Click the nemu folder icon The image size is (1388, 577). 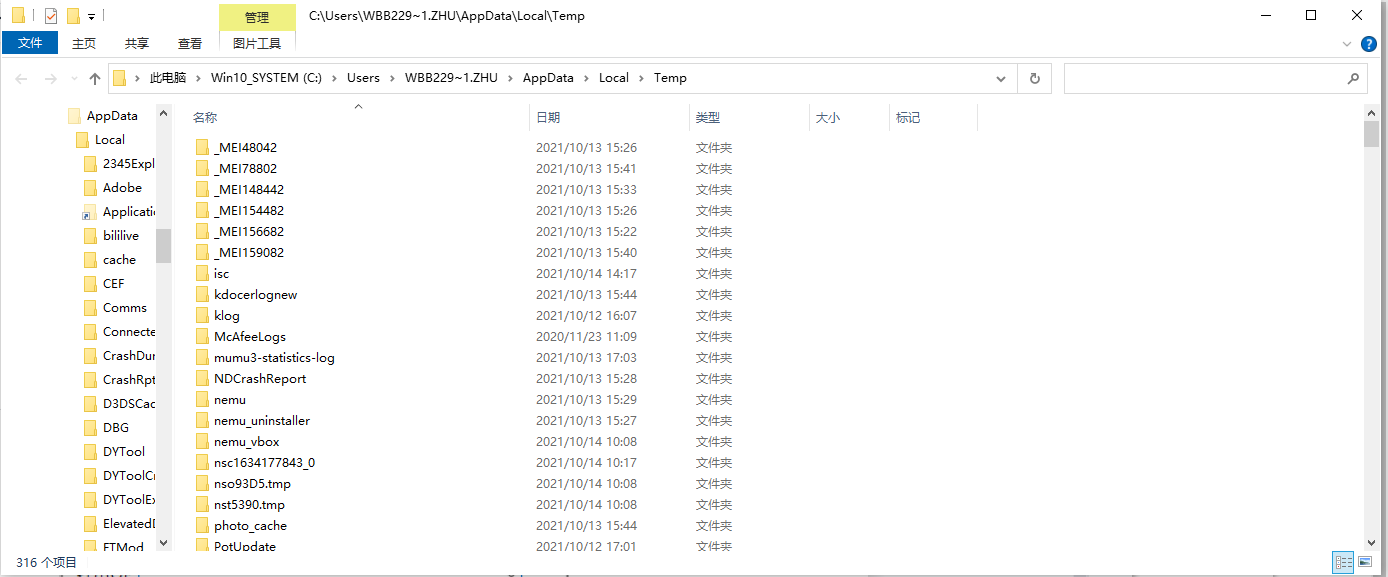point(202,400)
